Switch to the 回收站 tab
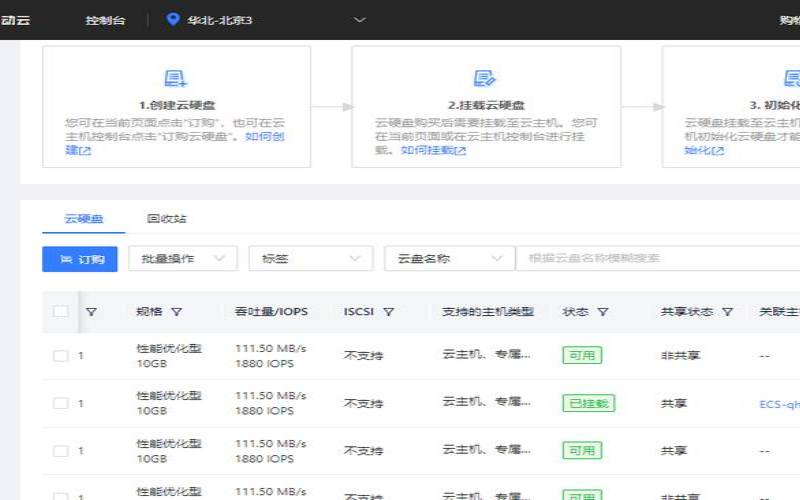Image resolution: width=800 pixels, height=500 pixels. 166,219
